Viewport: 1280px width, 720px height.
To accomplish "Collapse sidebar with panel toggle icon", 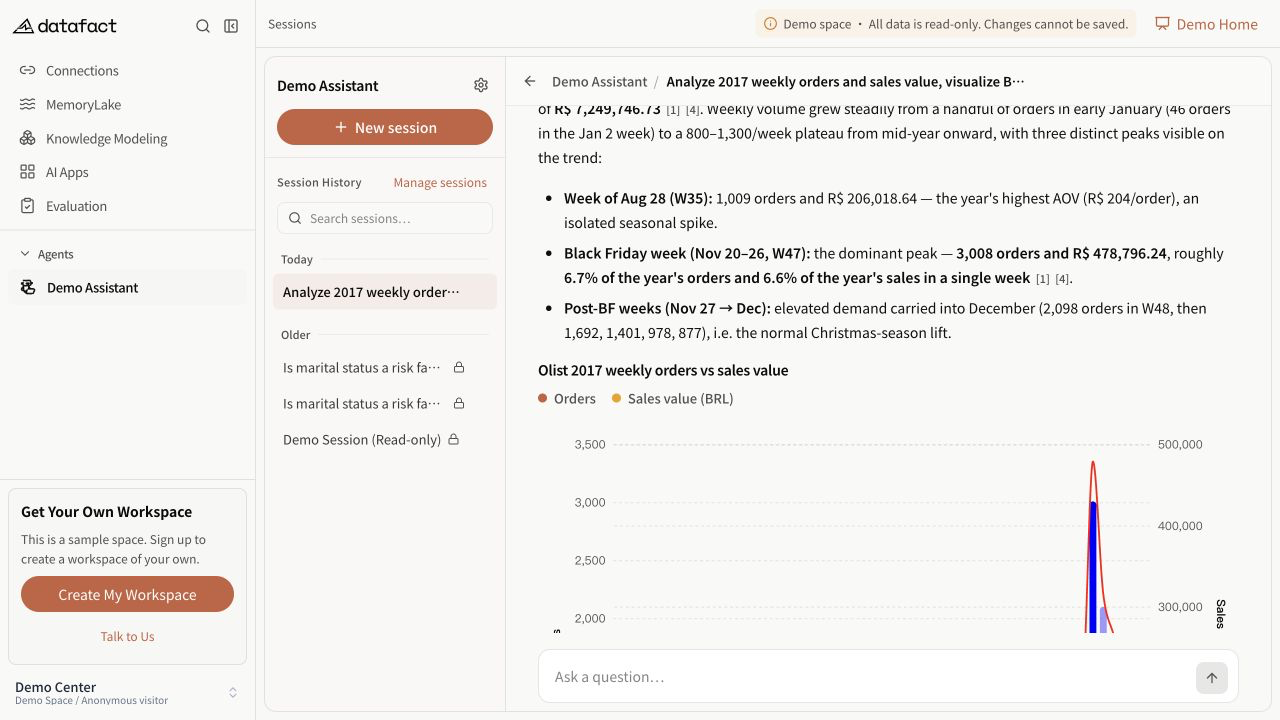I will tap(231, 26).
